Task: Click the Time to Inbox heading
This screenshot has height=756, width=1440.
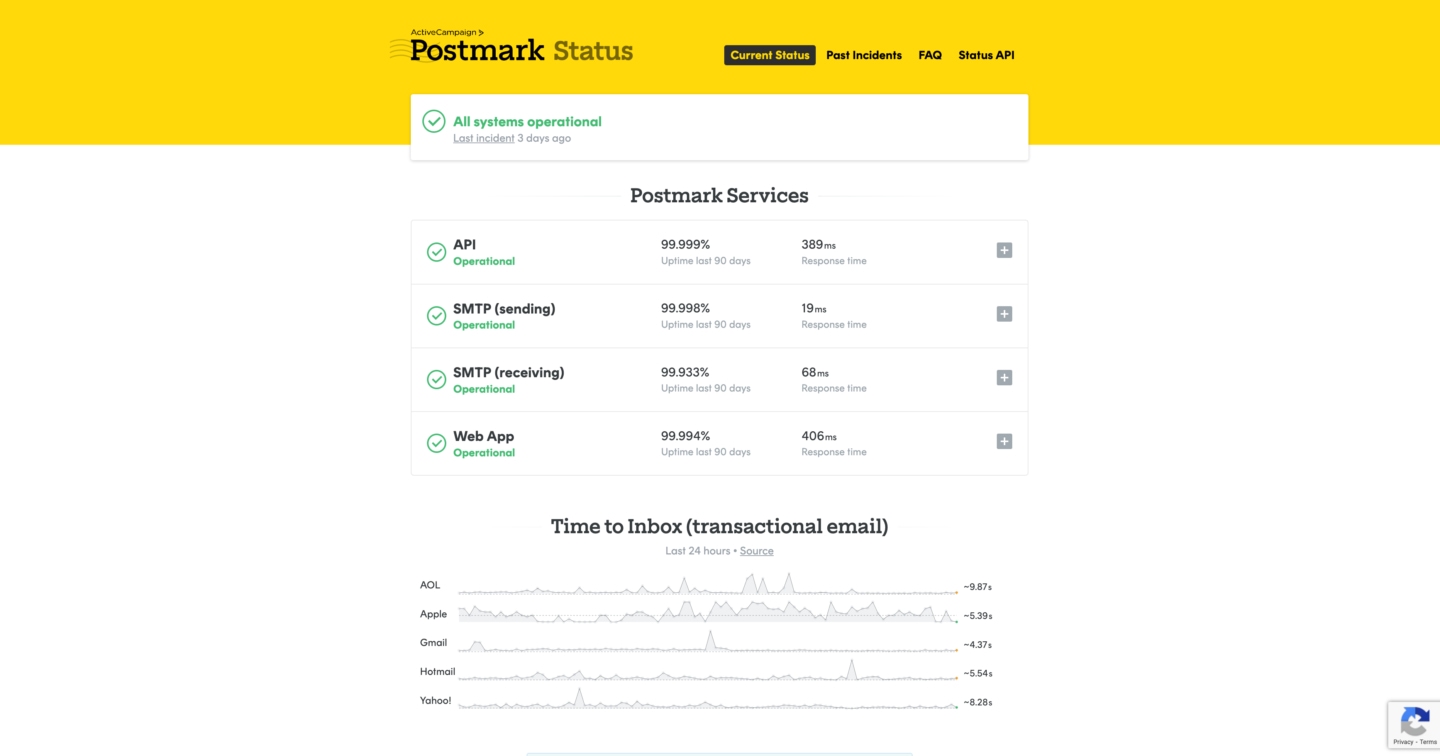Action: coord(719,526)
